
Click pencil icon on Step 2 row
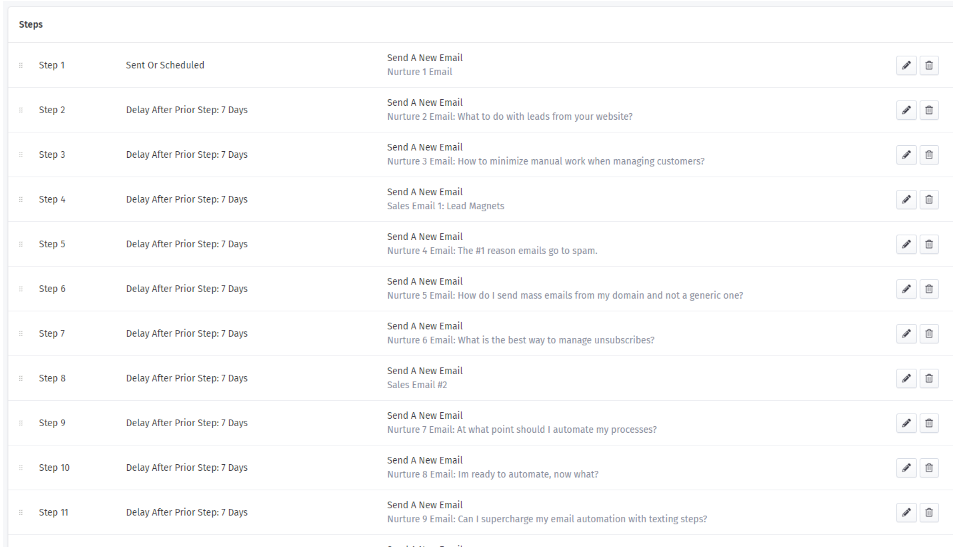pos(906,110)
